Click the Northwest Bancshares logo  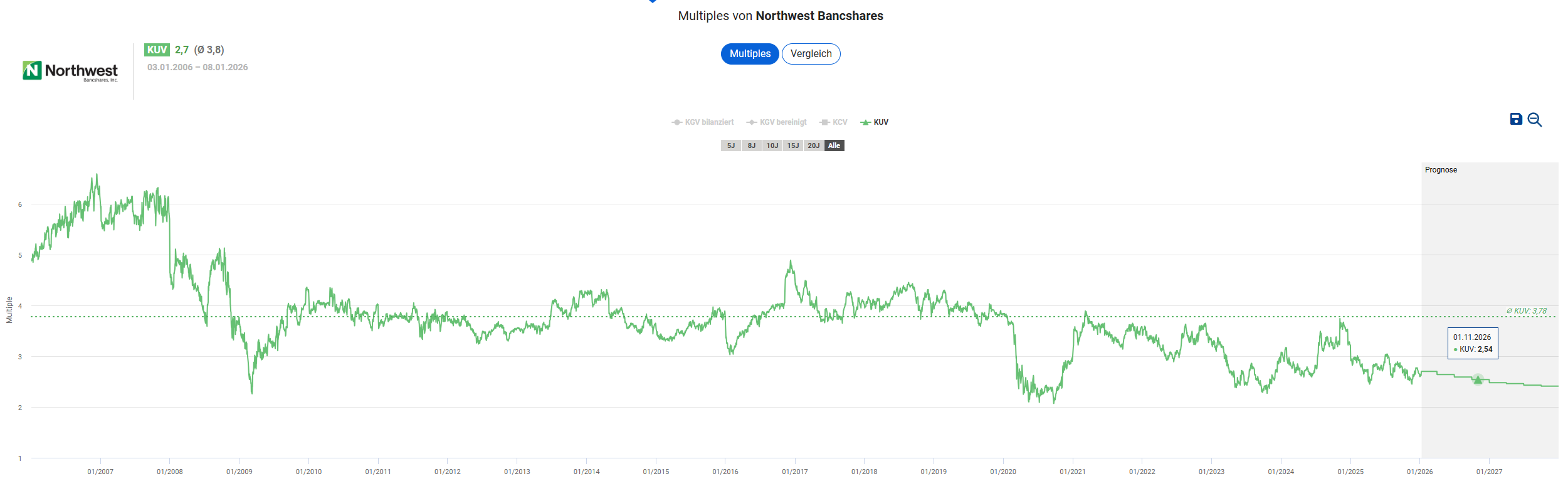click(70, 71)
